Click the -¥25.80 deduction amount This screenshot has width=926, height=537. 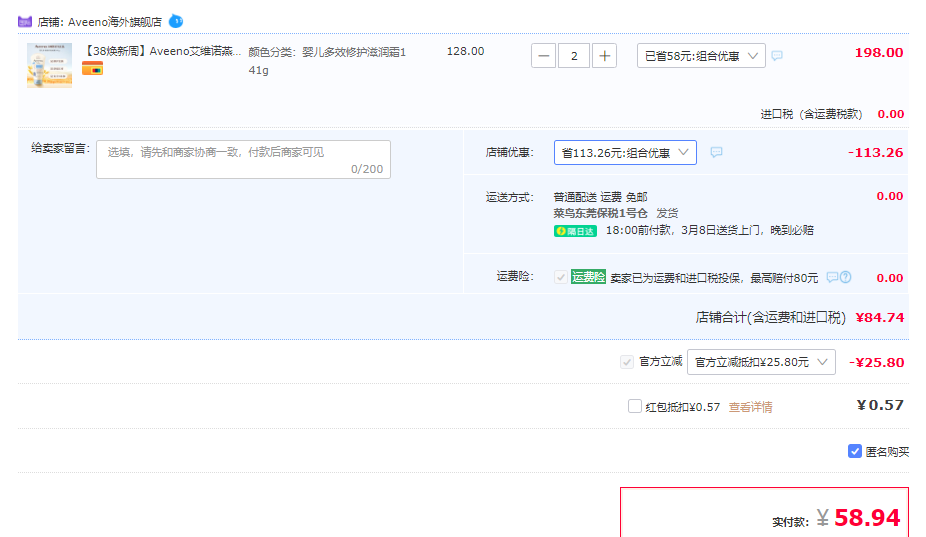pos(876,362)
